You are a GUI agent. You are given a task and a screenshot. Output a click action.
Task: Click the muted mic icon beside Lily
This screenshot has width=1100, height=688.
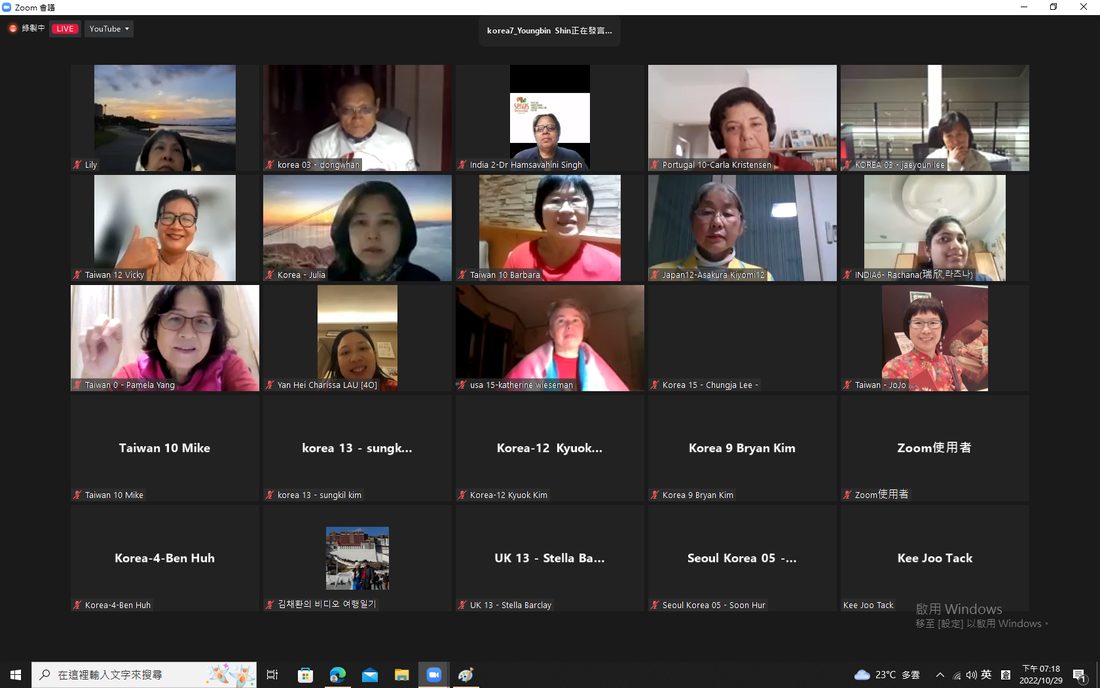[x=77, y=165]
